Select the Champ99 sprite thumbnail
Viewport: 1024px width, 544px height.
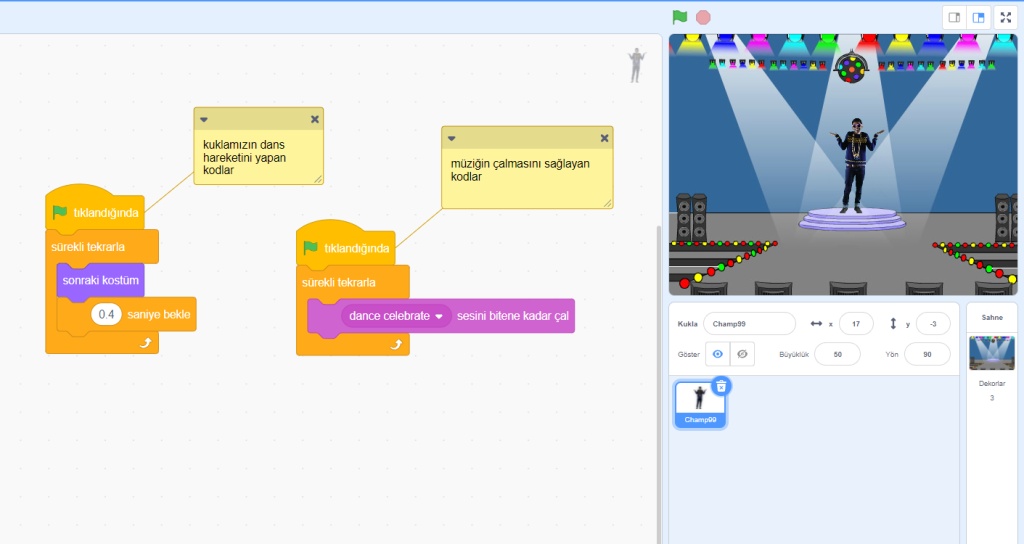tap(700, 405)
